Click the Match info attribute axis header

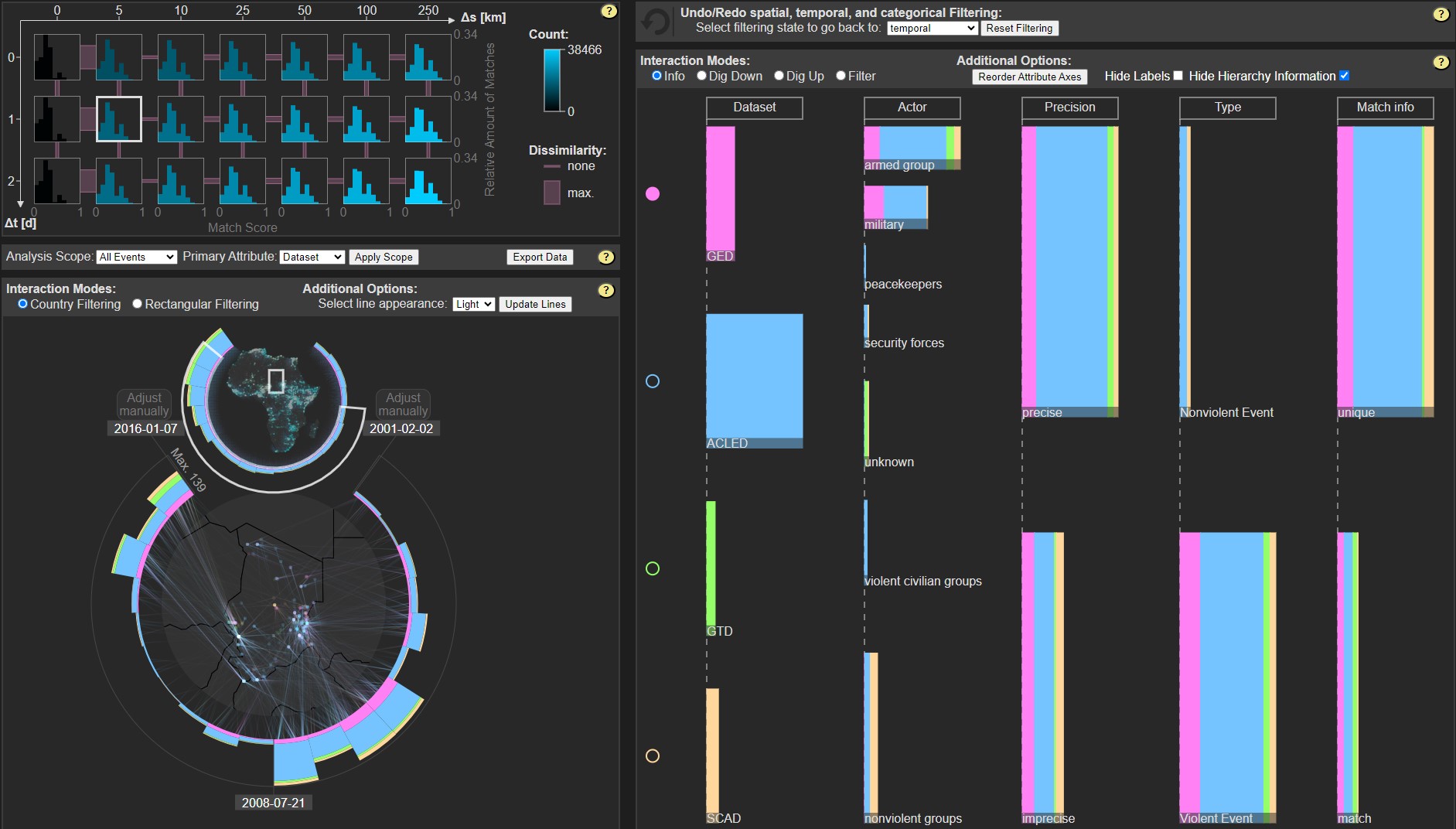pos(1386,107)
